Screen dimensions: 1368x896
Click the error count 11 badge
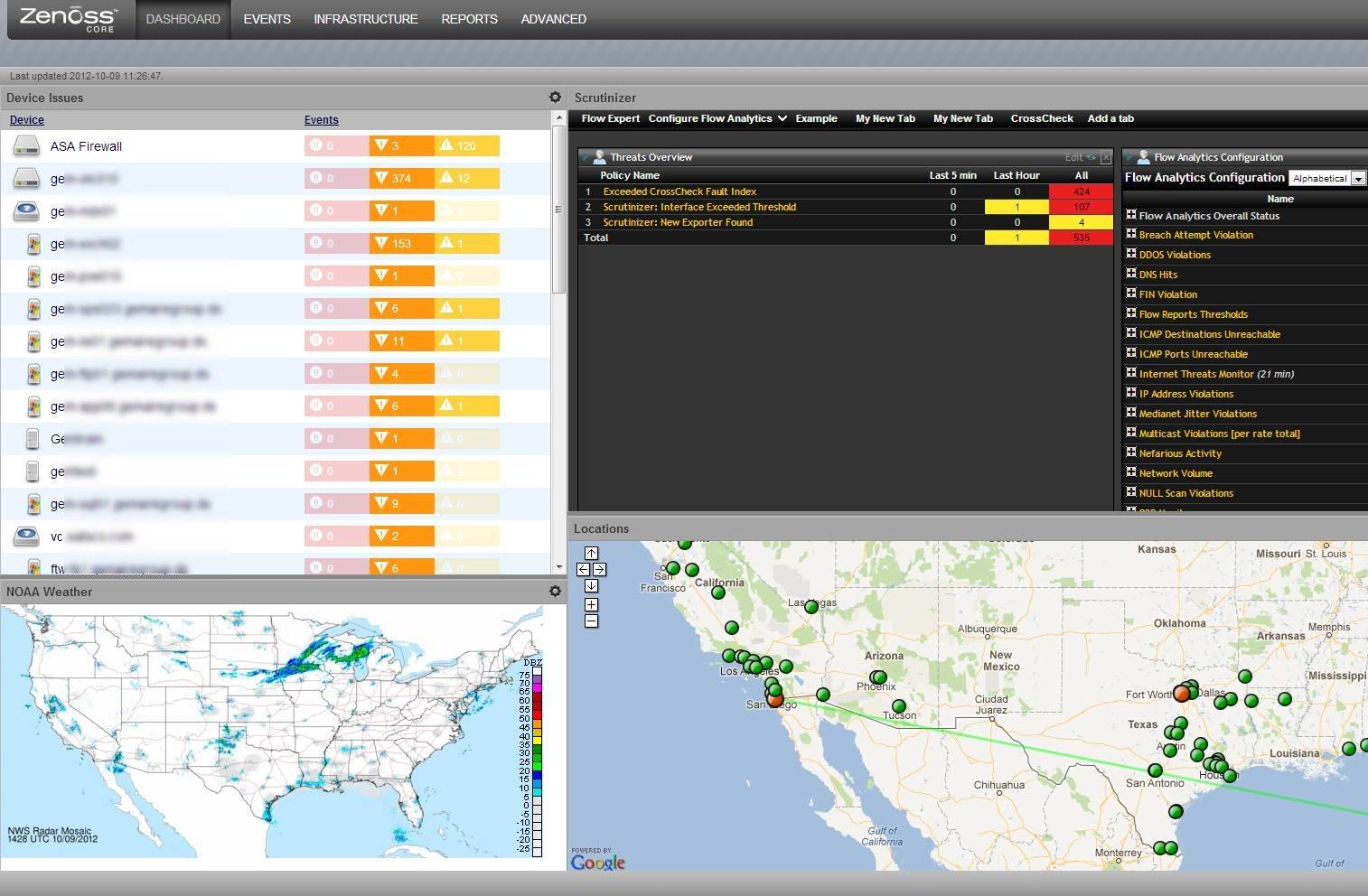coord(402,341)
